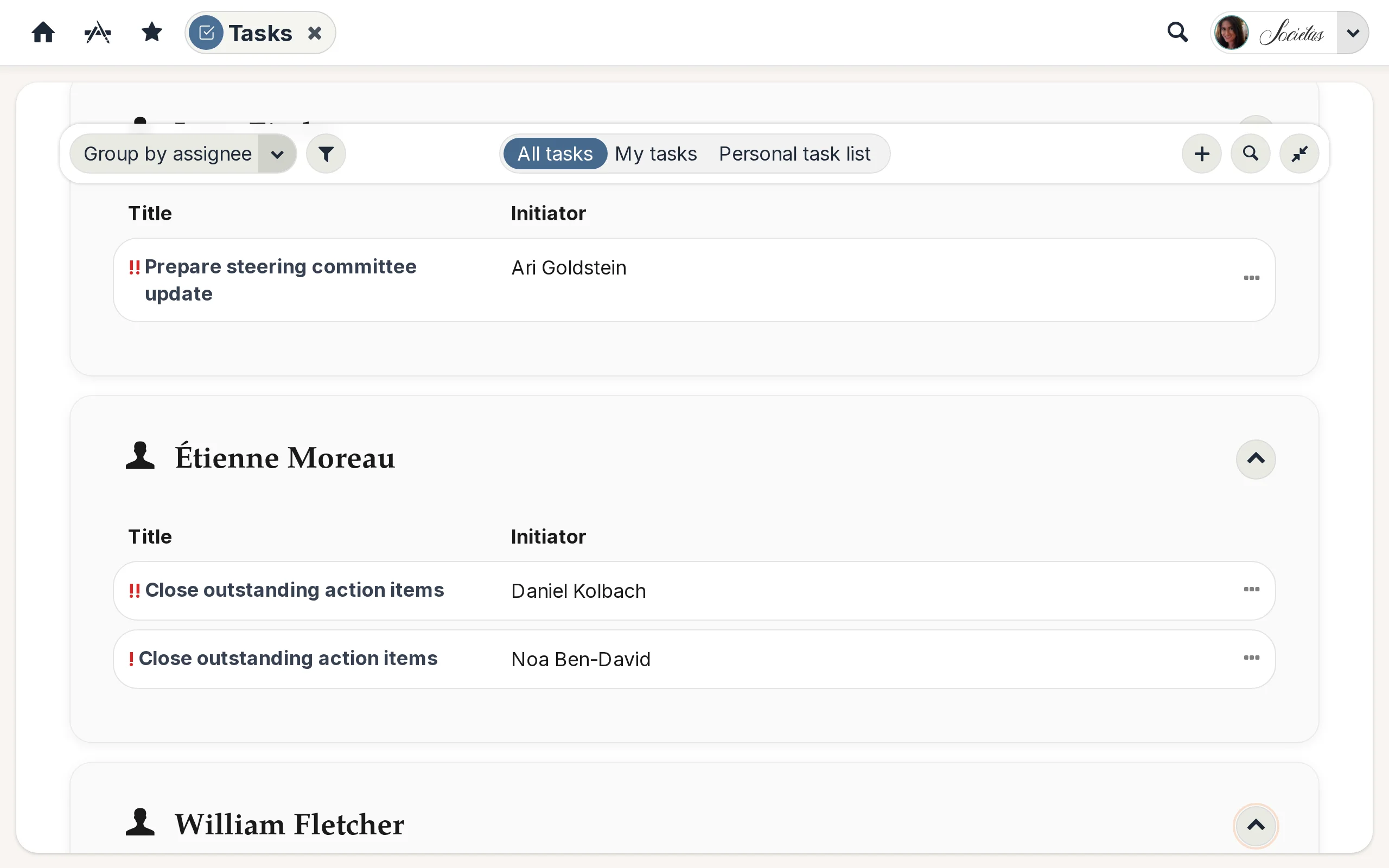Collapse the William Fletcher group
Viewport: 1389px width, 868px height.
(x=1256, y=826)
